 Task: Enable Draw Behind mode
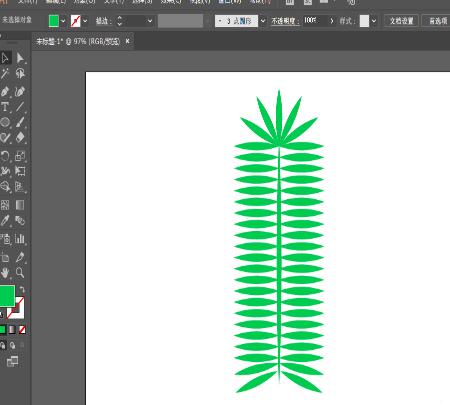coord(12,345)
